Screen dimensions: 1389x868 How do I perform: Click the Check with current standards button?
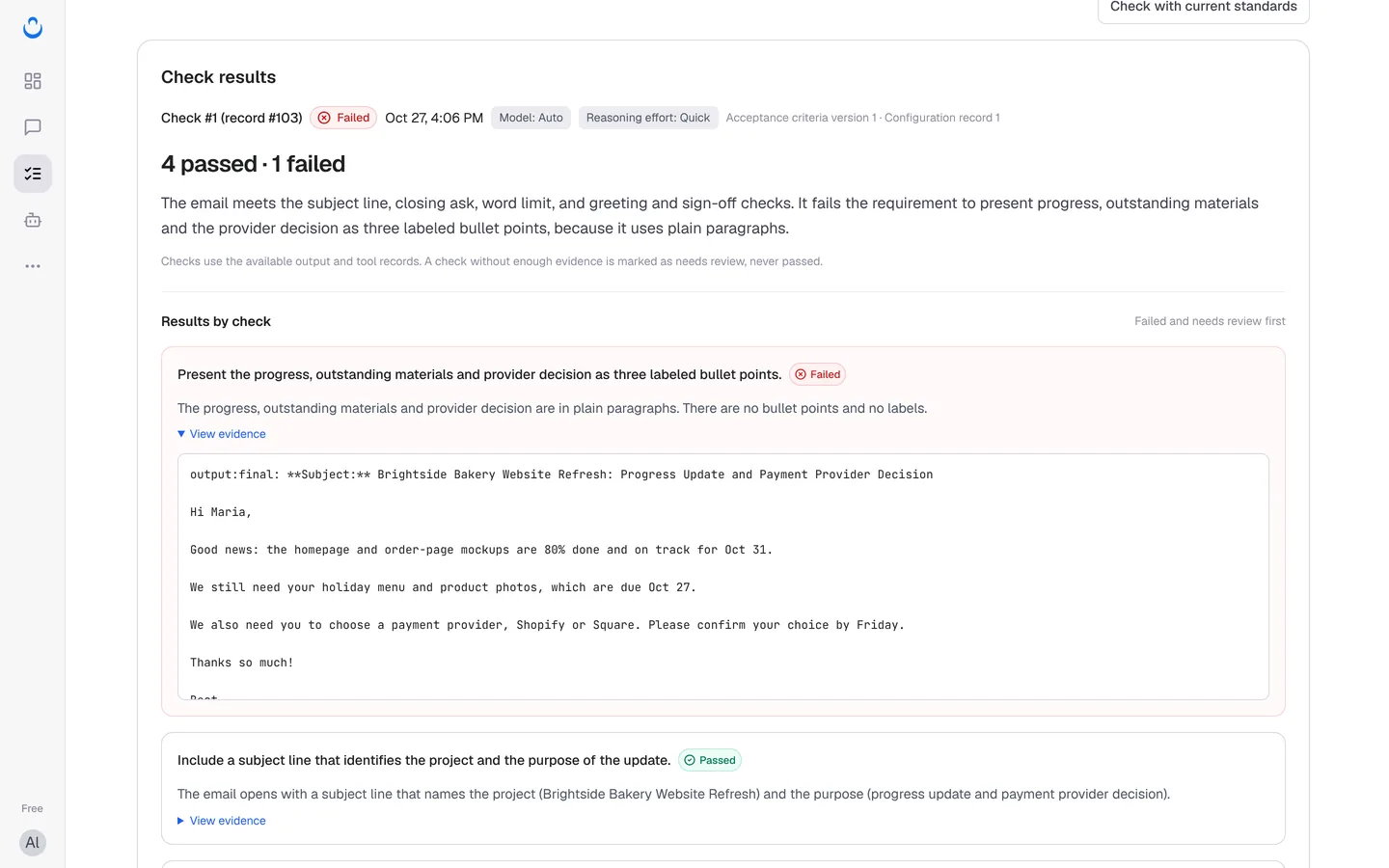pos(1203,8)
